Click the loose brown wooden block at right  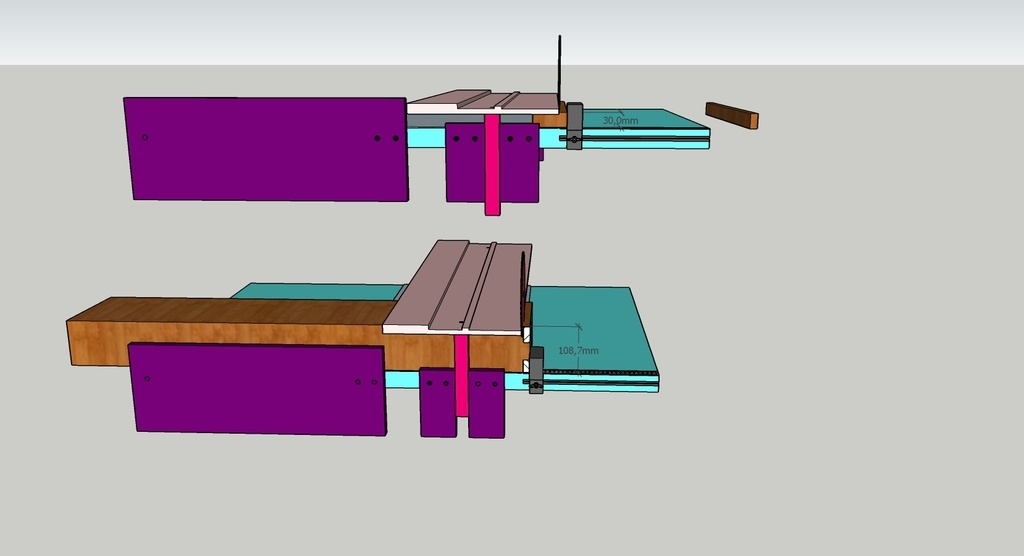pos(732,115)
